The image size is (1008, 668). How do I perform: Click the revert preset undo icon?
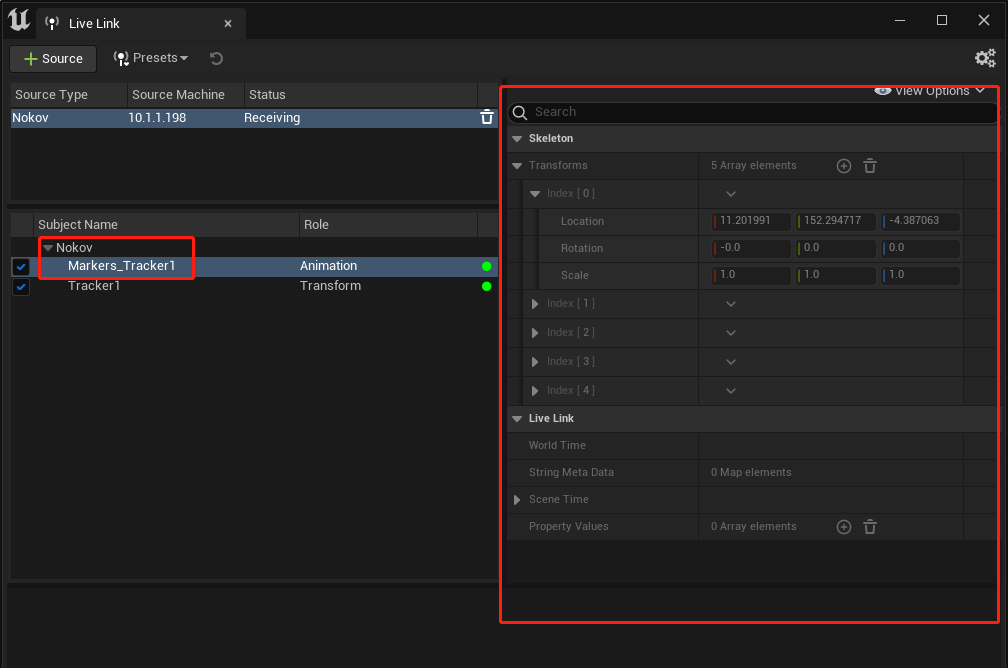(x=216, y=59)
